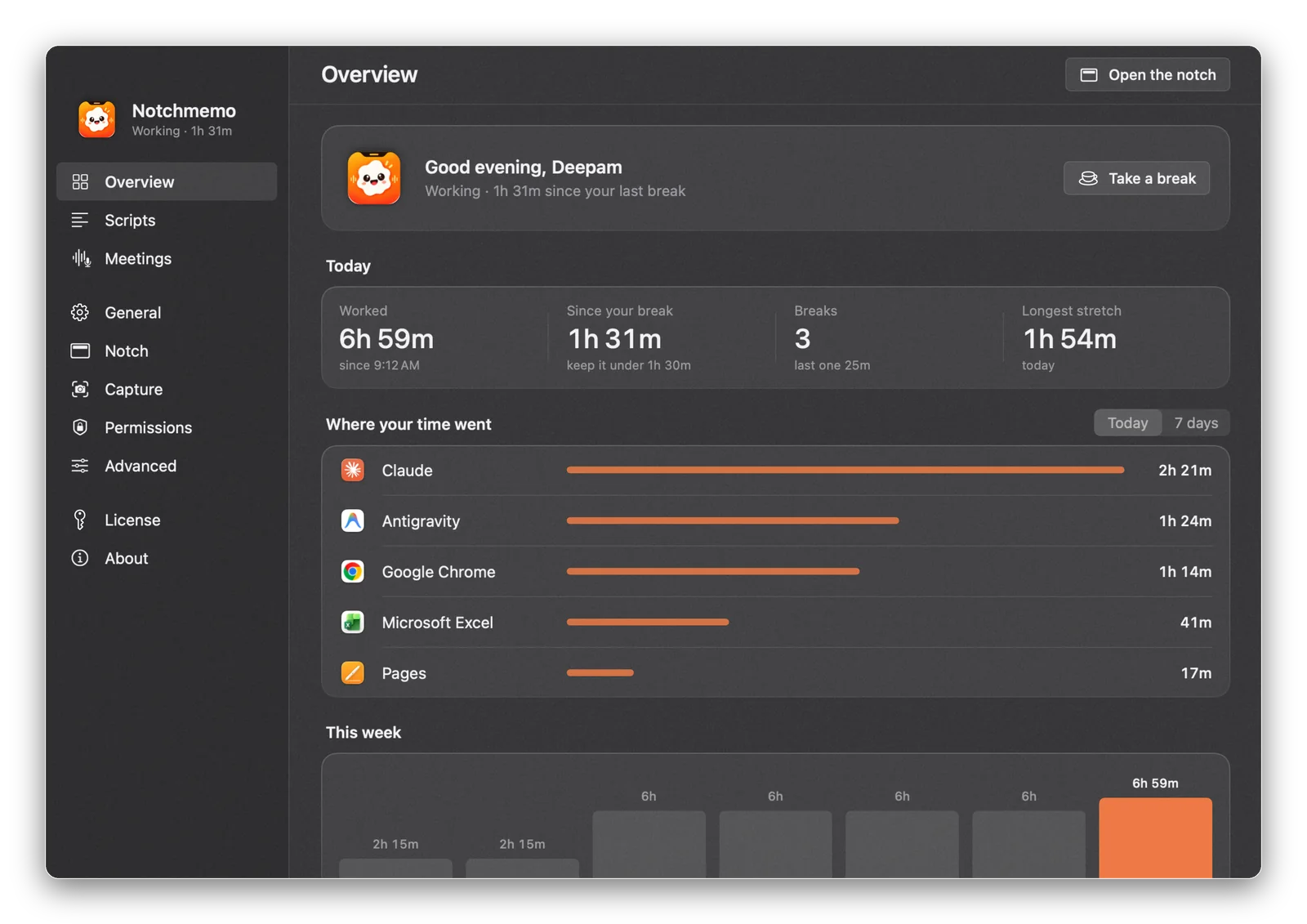Click the Pages 17m duration
Viewport: 1307px width, 924px height.
1197,672
